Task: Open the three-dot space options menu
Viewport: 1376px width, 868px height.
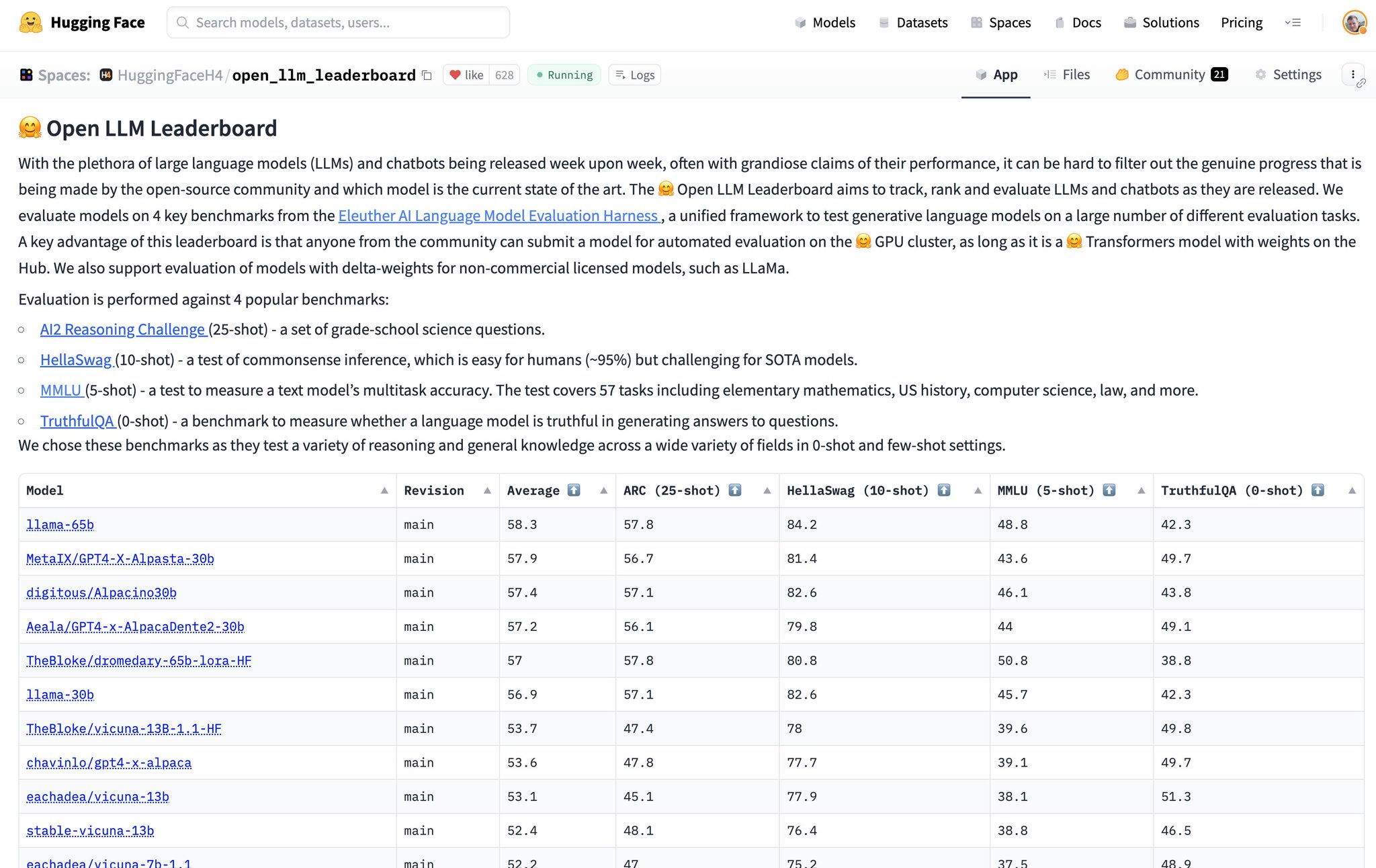Action: tap(1353, 75)
